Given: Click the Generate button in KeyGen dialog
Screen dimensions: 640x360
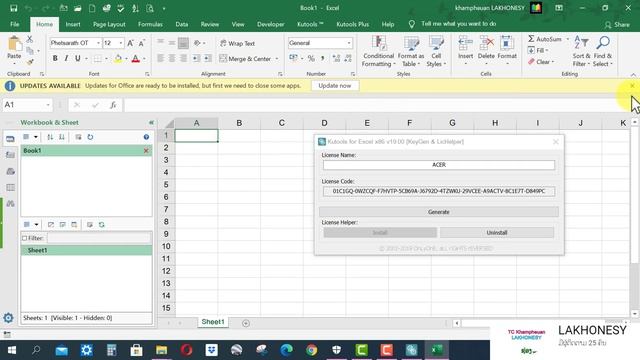Looking at the screenshot, I should click(x=439, y=212).
